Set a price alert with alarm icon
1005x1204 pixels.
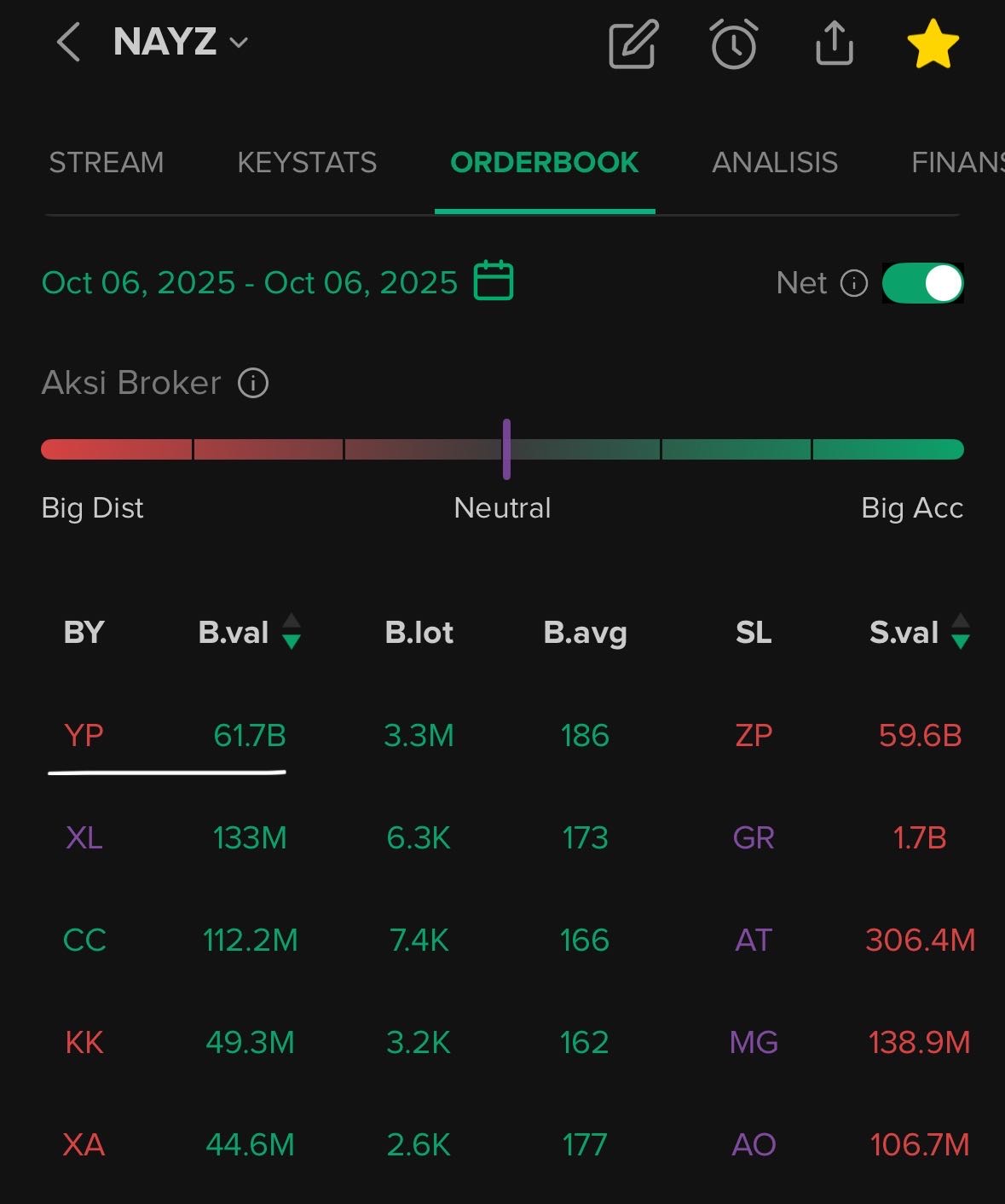[x=733, y=43]
